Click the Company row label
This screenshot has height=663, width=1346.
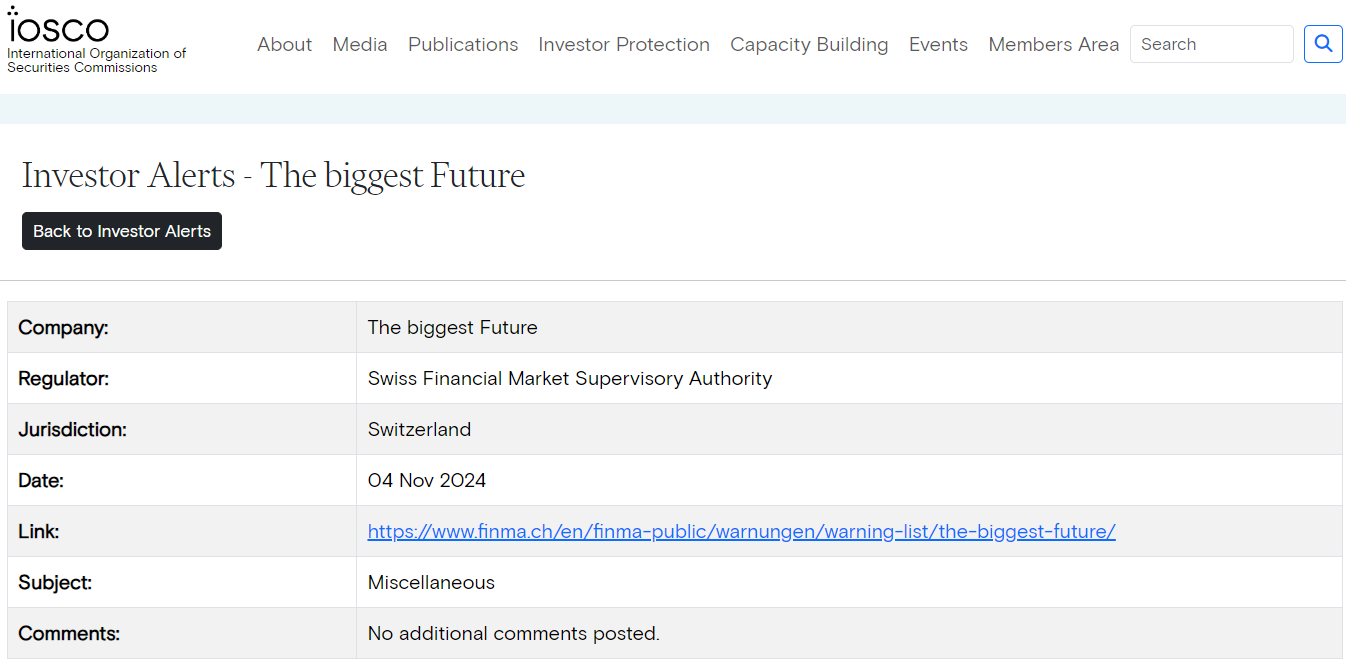[63, 328]
